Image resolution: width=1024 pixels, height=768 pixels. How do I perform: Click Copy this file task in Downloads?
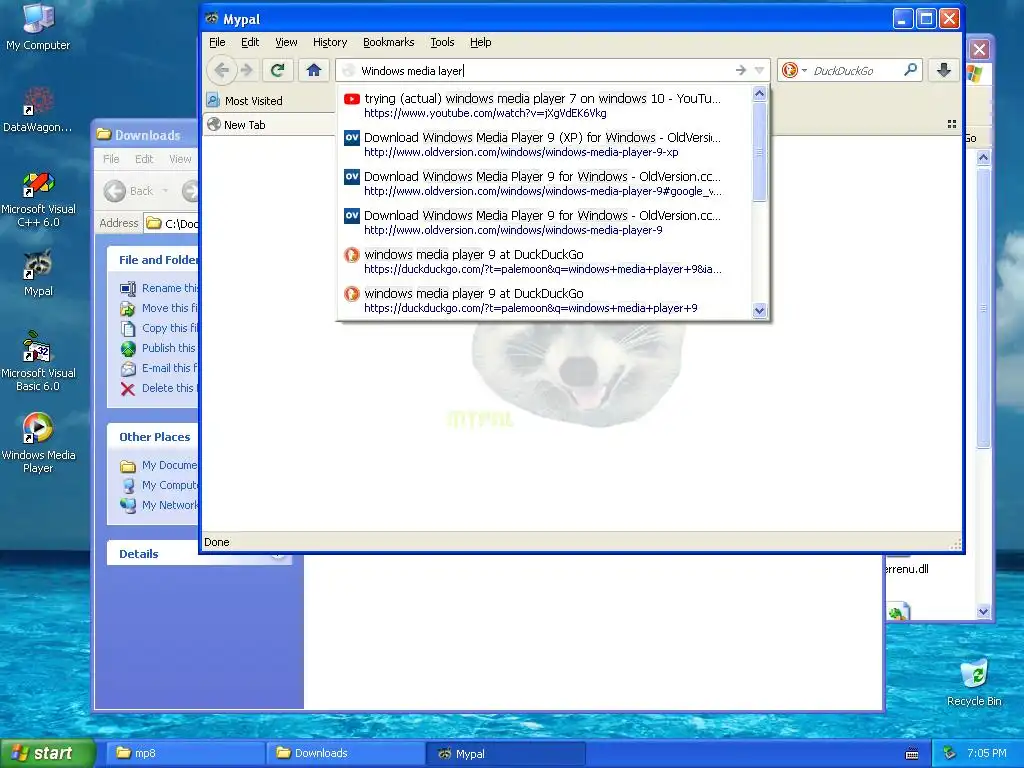[159, 328]
